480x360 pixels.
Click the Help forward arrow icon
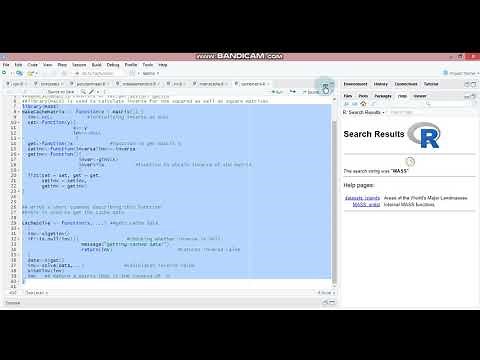click(x=354, y=104)
